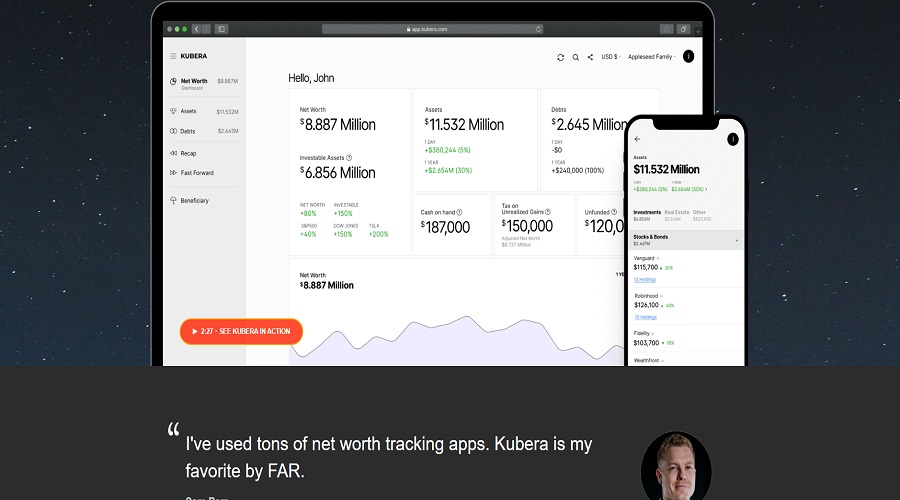Click the testimonial author photo

point(676,466)
